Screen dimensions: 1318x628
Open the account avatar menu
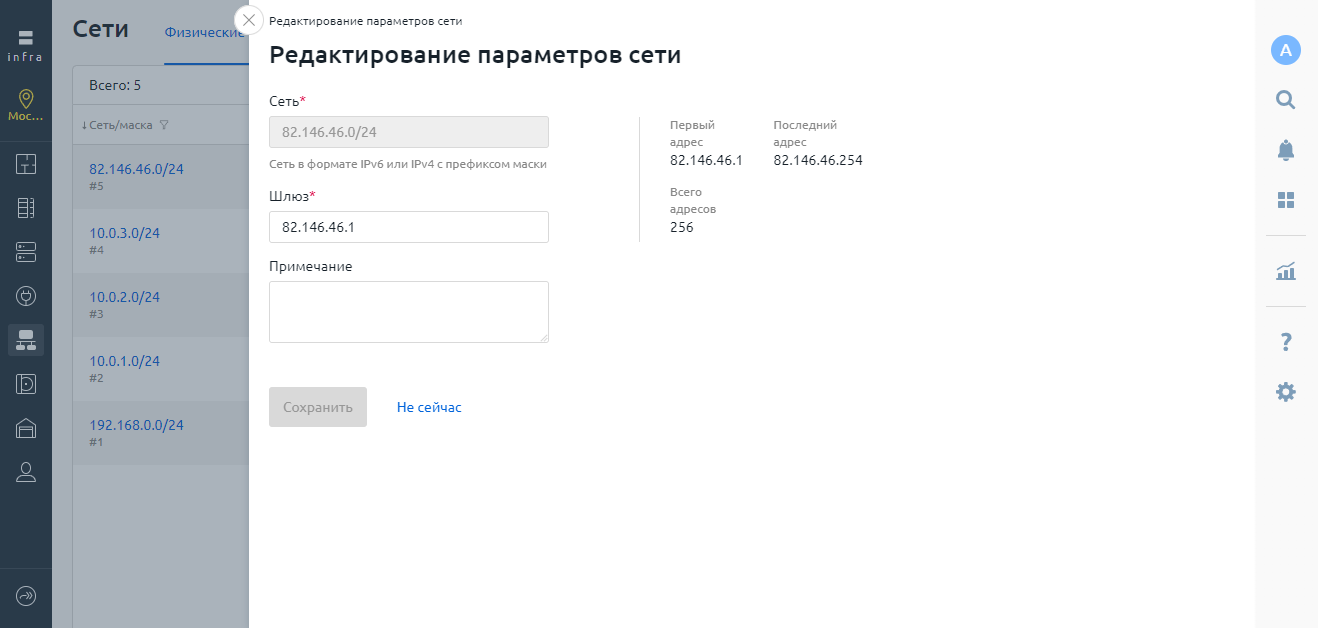1286,50
